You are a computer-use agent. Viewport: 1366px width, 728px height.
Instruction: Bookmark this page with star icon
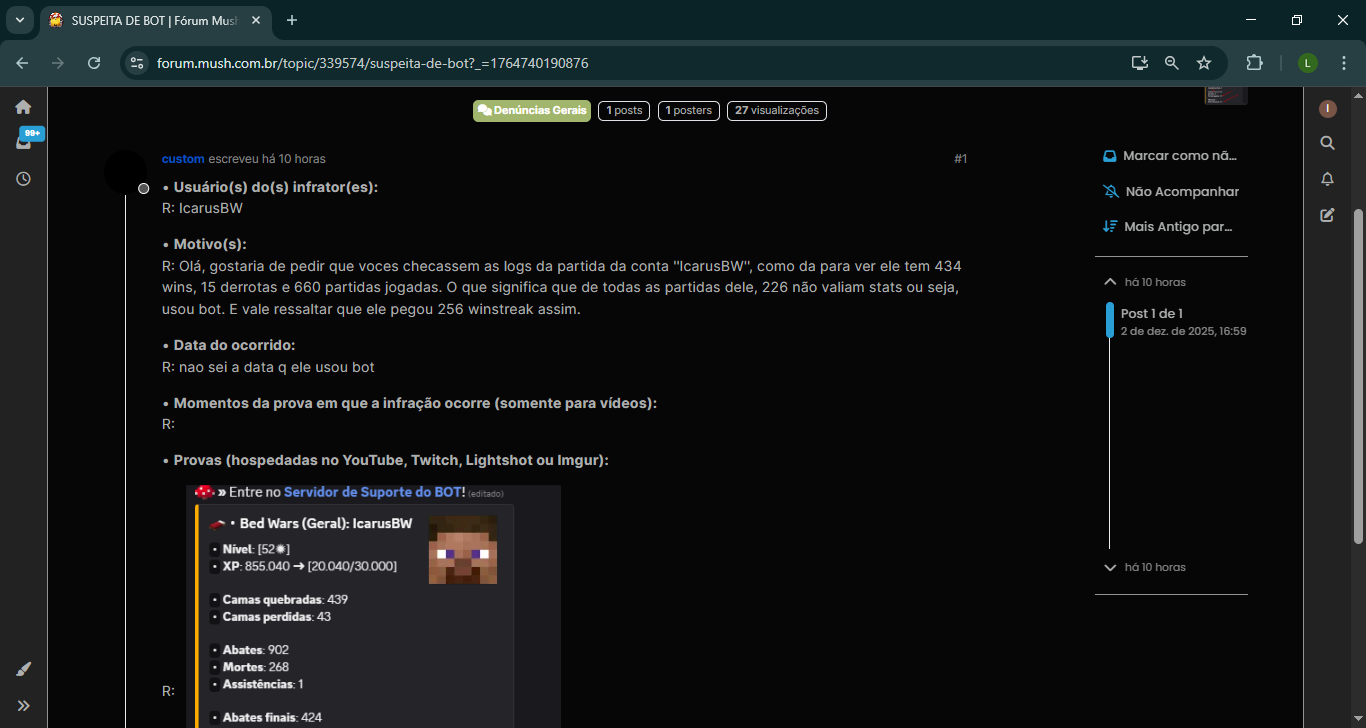[x=1204, y=63]
